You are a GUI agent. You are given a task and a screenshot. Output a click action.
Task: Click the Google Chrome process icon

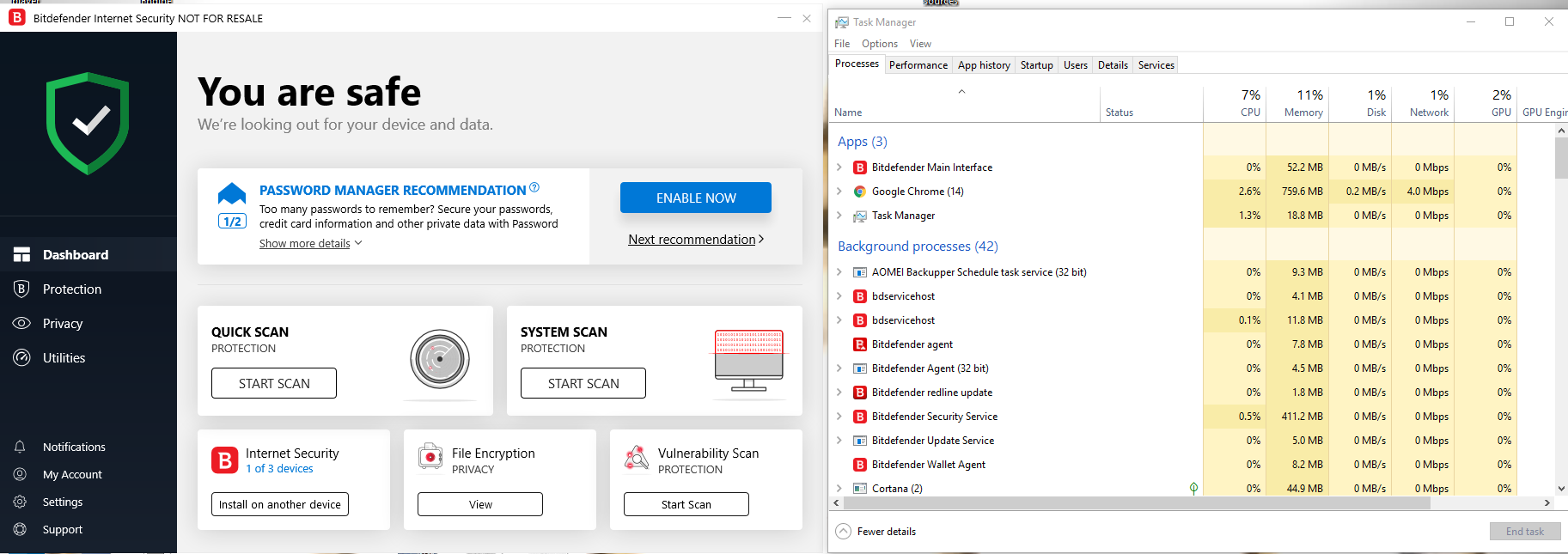point(859,192)
